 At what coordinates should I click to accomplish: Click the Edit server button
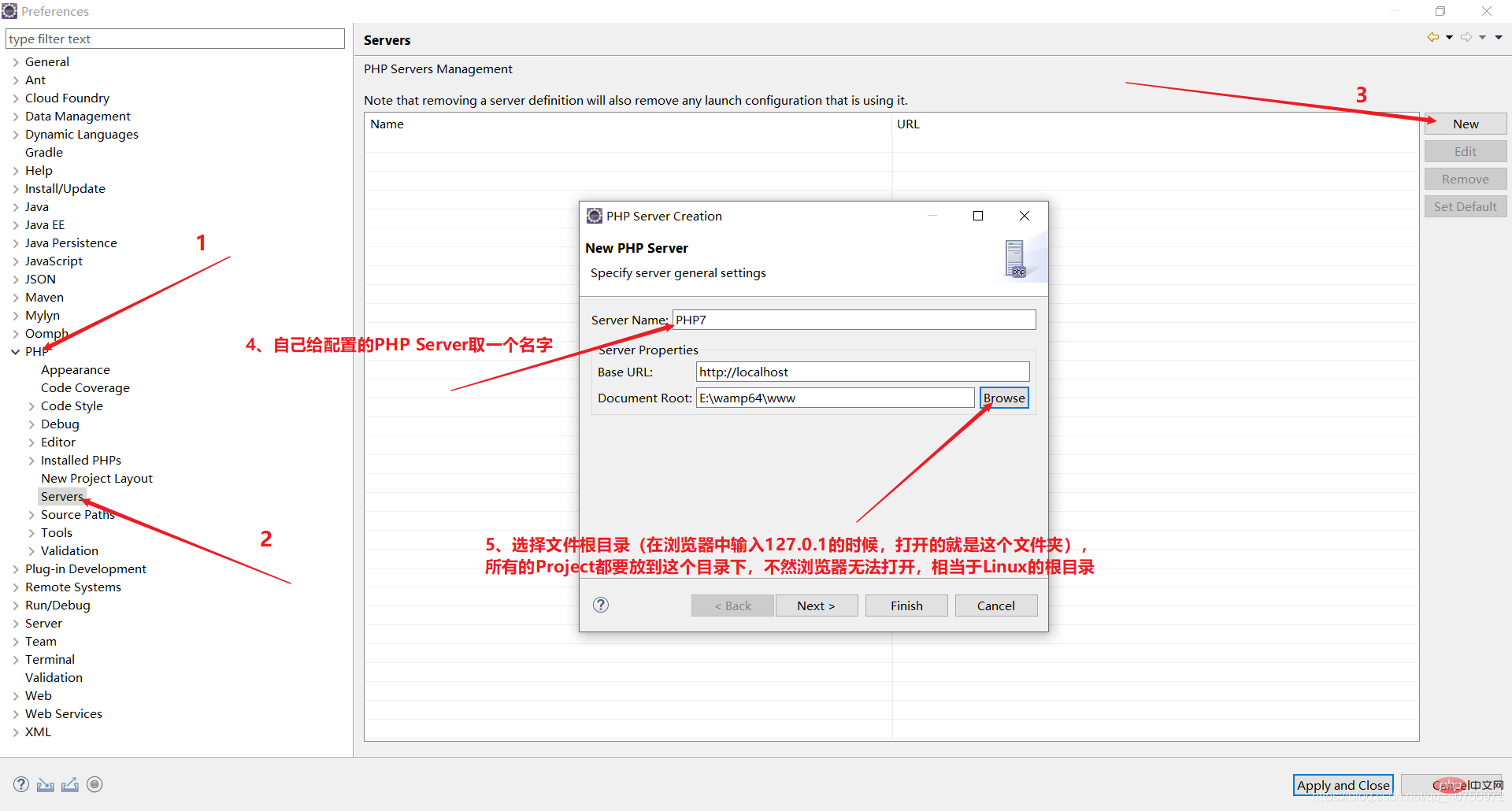1466,151
